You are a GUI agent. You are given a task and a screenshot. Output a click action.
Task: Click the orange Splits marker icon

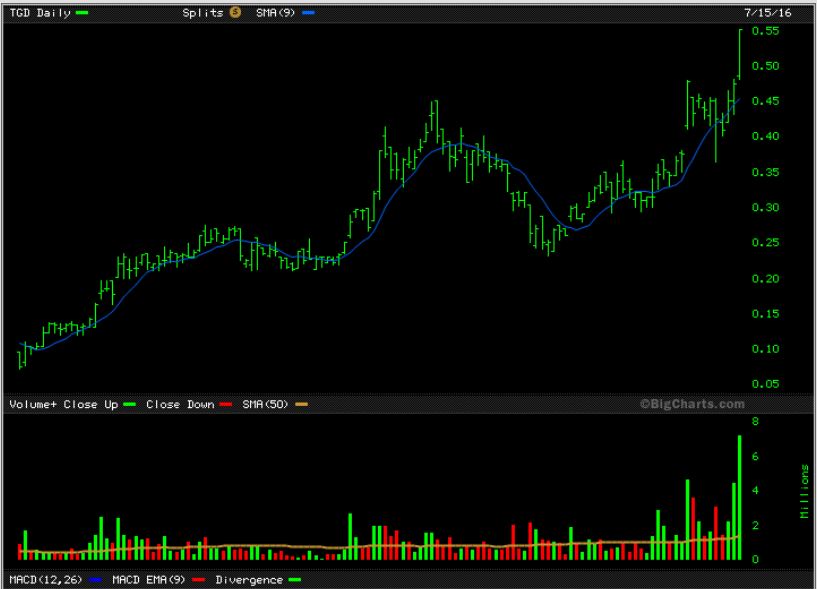point(234,12)
